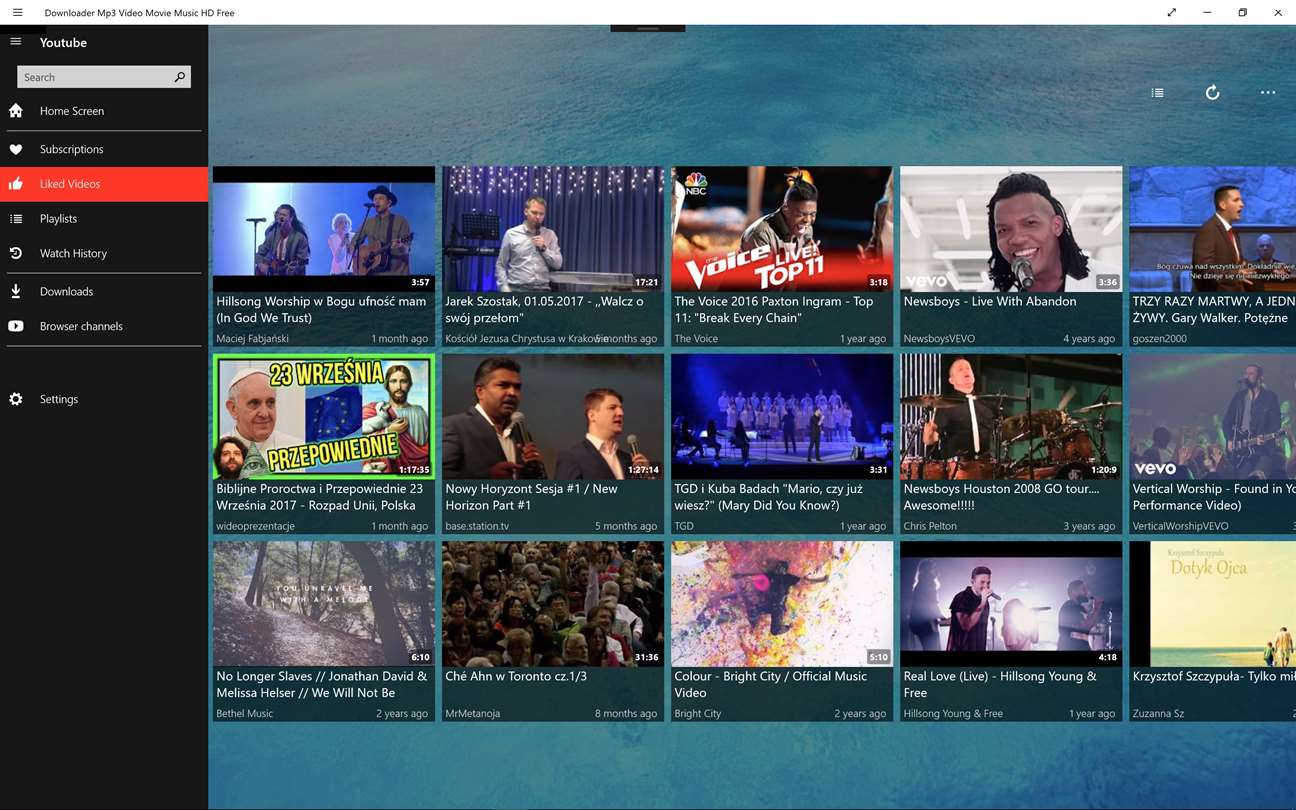Click the Downloads arrow icon
Screen dimensions: 1296x810
pos(16,291)
